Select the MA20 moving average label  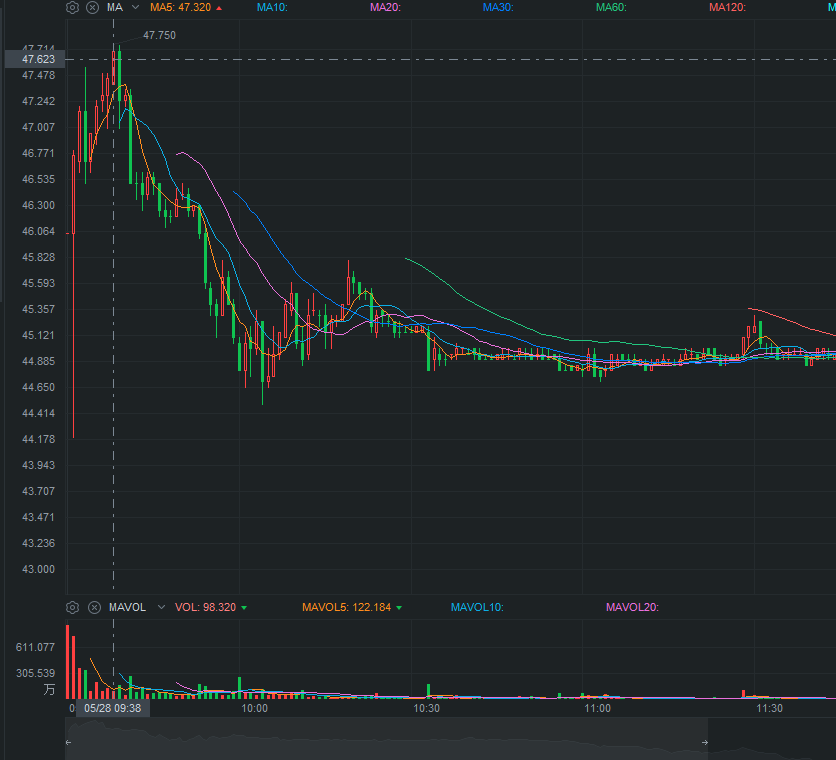pos(385,7)
